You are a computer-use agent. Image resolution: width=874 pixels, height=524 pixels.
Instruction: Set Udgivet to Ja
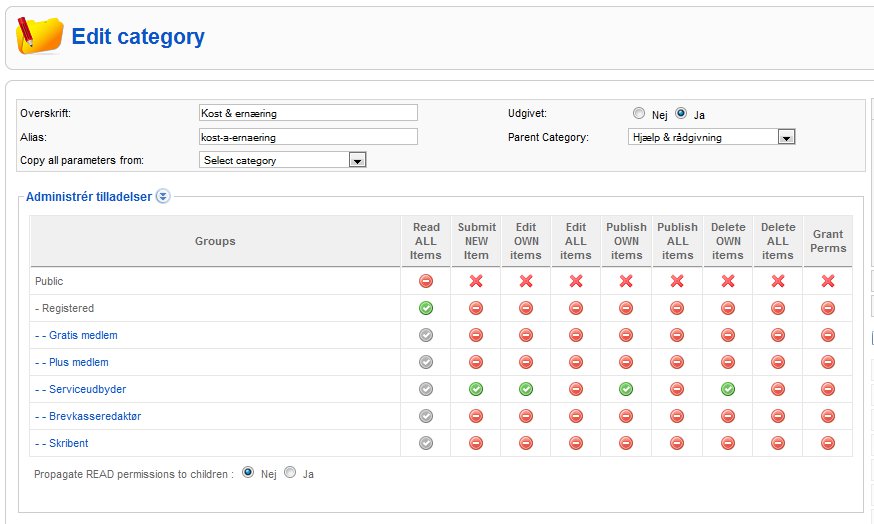681,113
